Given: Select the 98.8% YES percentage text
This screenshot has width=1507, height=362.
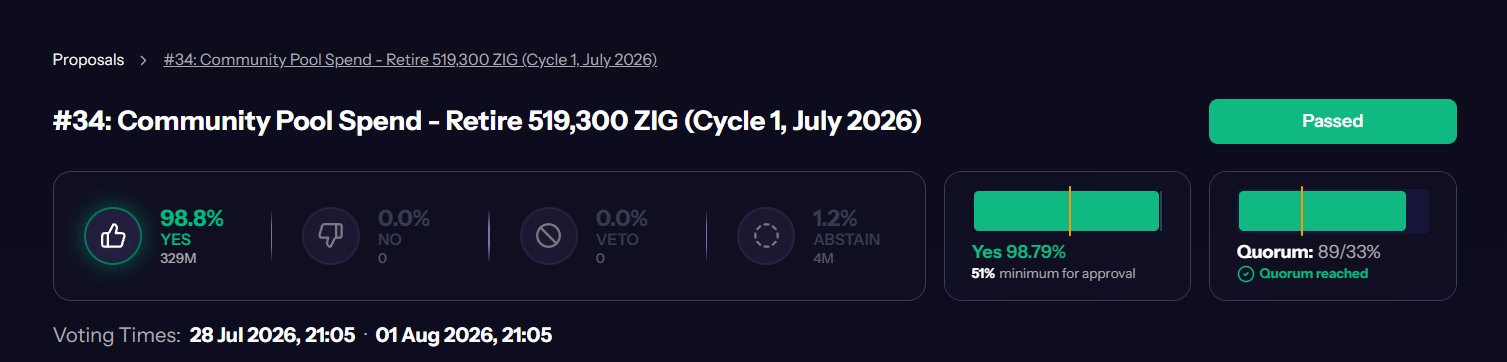Looking at the screenshot, I should click(192, 218).
